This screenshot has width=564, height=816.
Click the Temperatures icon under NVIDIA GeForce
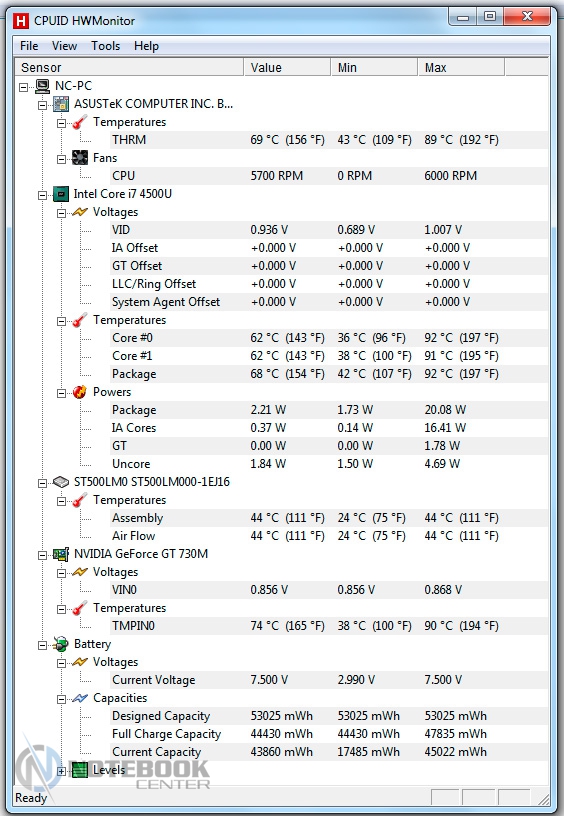tap(80, 608)
